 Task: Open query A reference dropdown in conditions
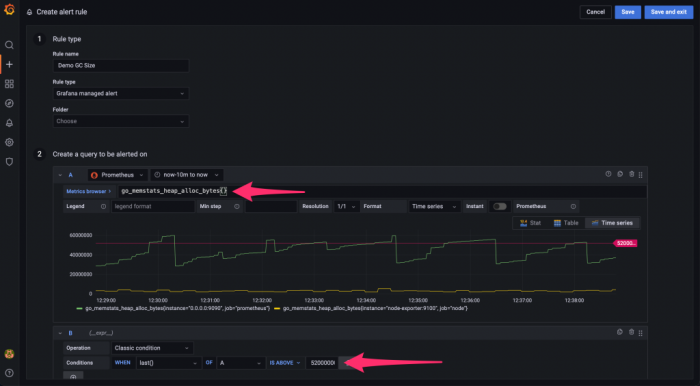coord(240,363)
